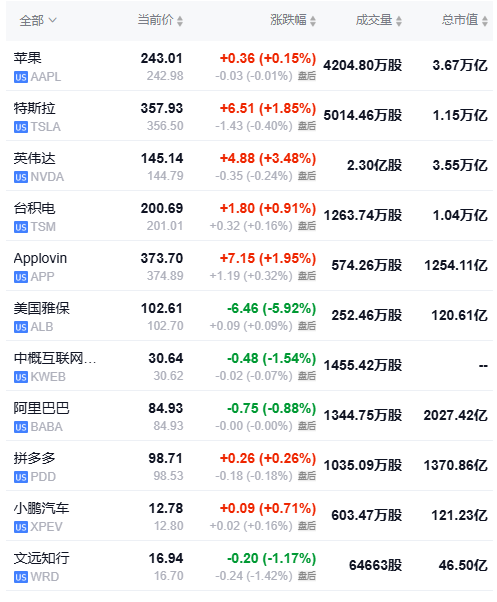The width and height of the screenshot is (497, 602).
Task: Sort by 总市值 column arrows
Action: point(485,21)
